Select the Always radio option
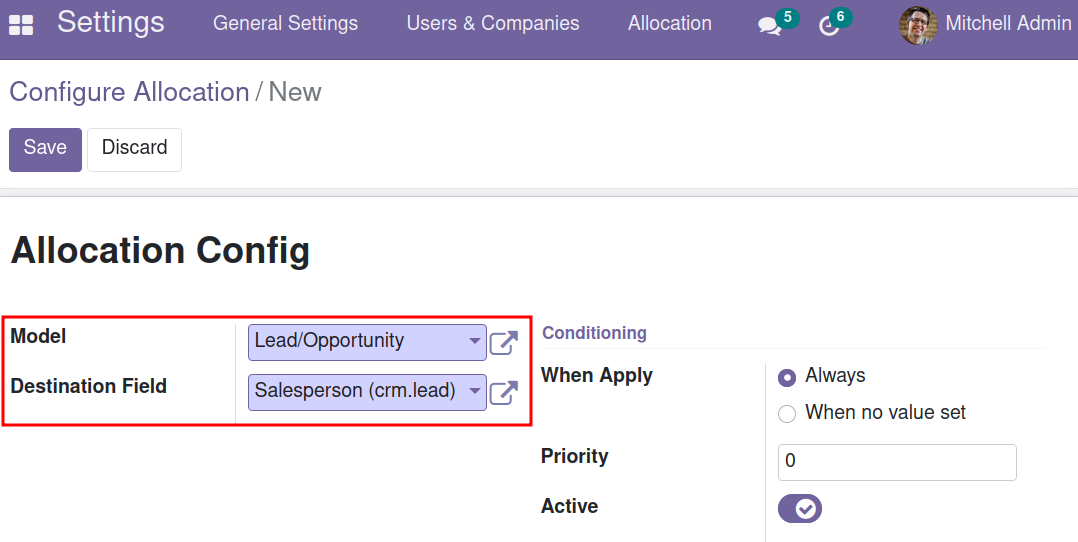Image resolution: width=1078 pixels, height=542 pixels. pos(786,377)
